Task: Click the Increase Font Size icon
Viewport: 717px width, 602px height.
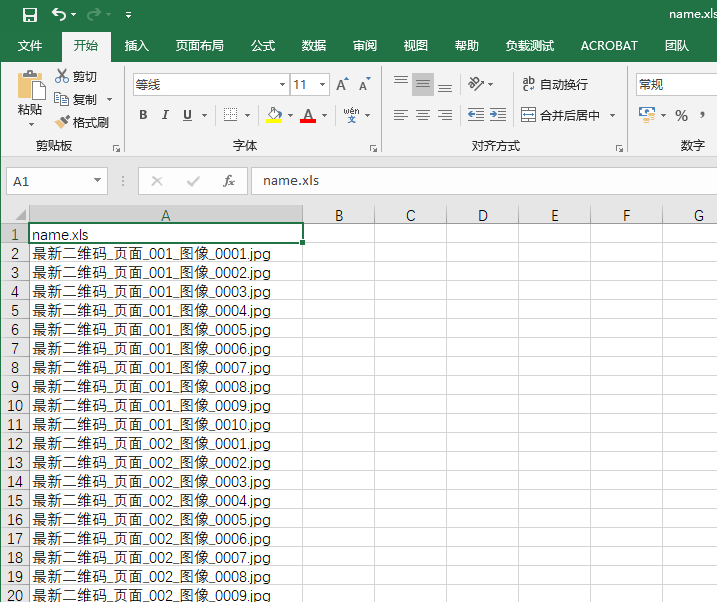Action: [x=342, y=85]
